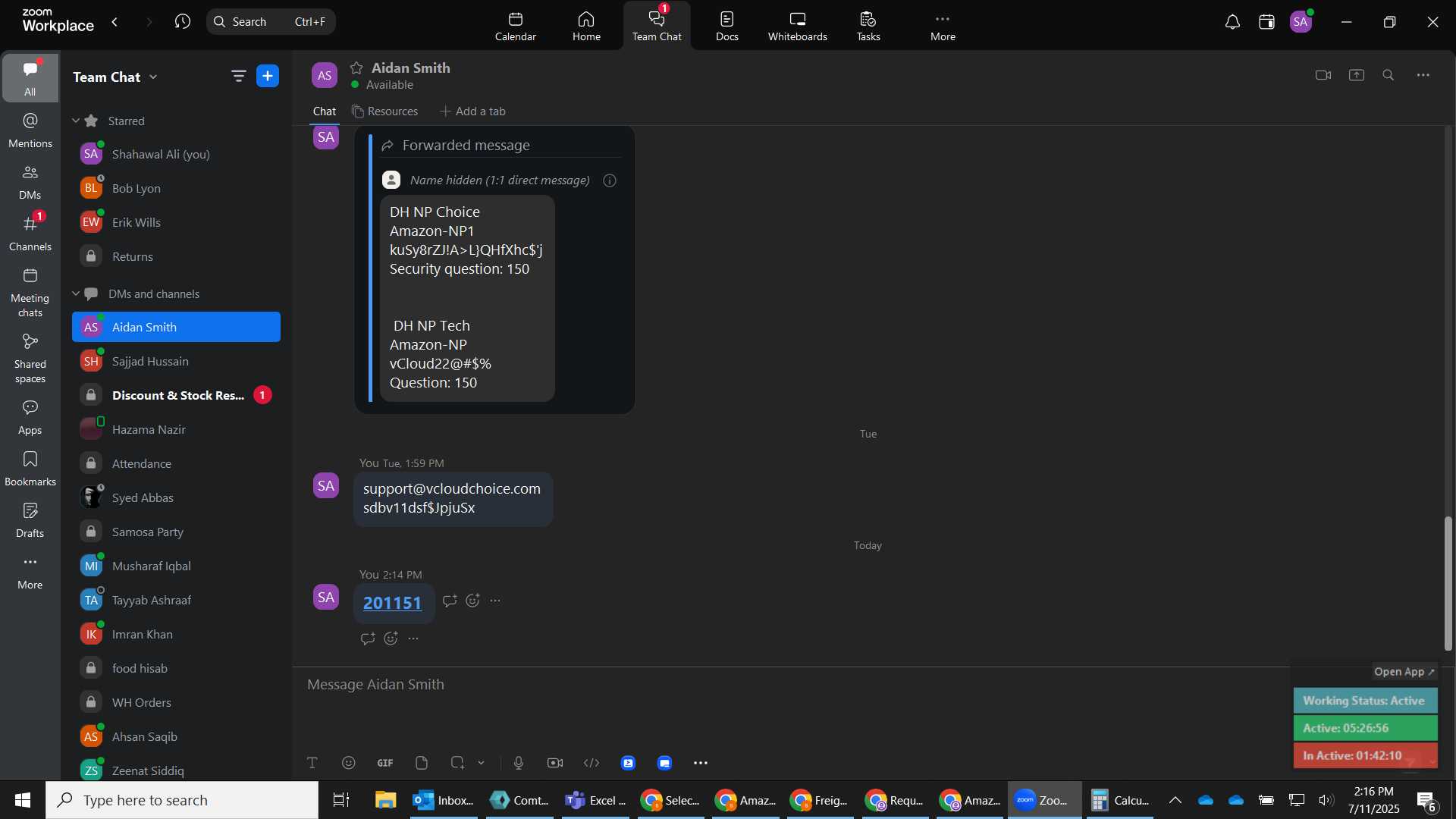Collapse the DMs and channels section
Viewport: 1456px width, 819px height.
76,293
